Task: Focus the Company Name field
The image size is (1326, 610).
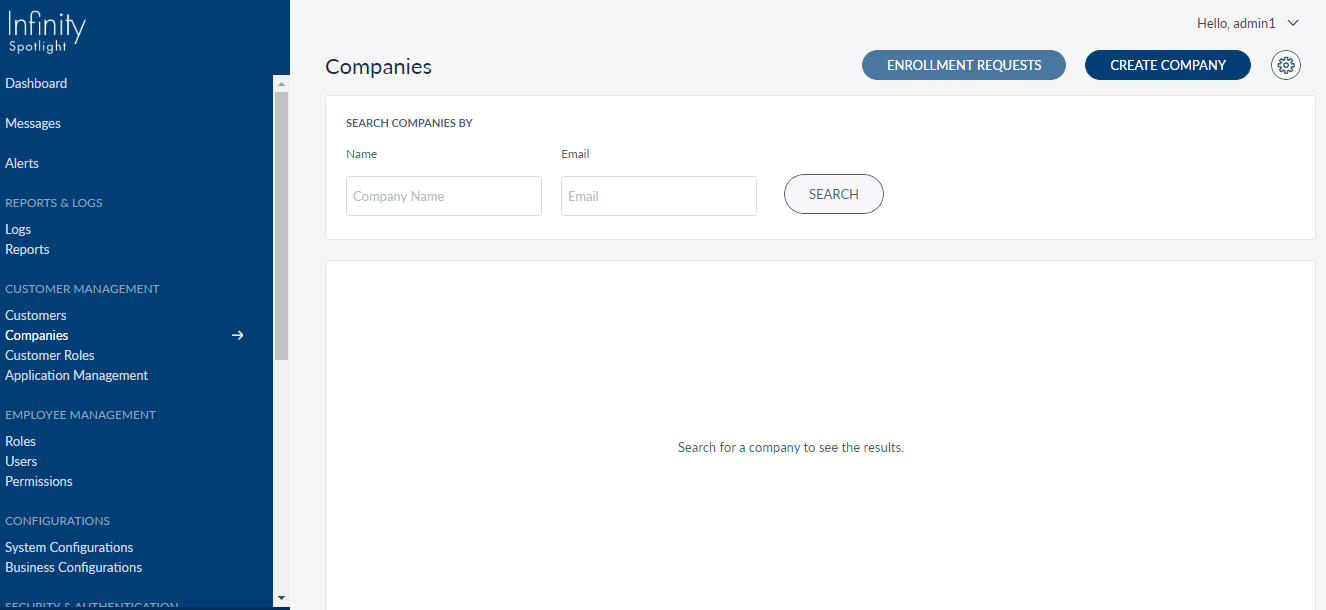Action: (x=443, y=196)
